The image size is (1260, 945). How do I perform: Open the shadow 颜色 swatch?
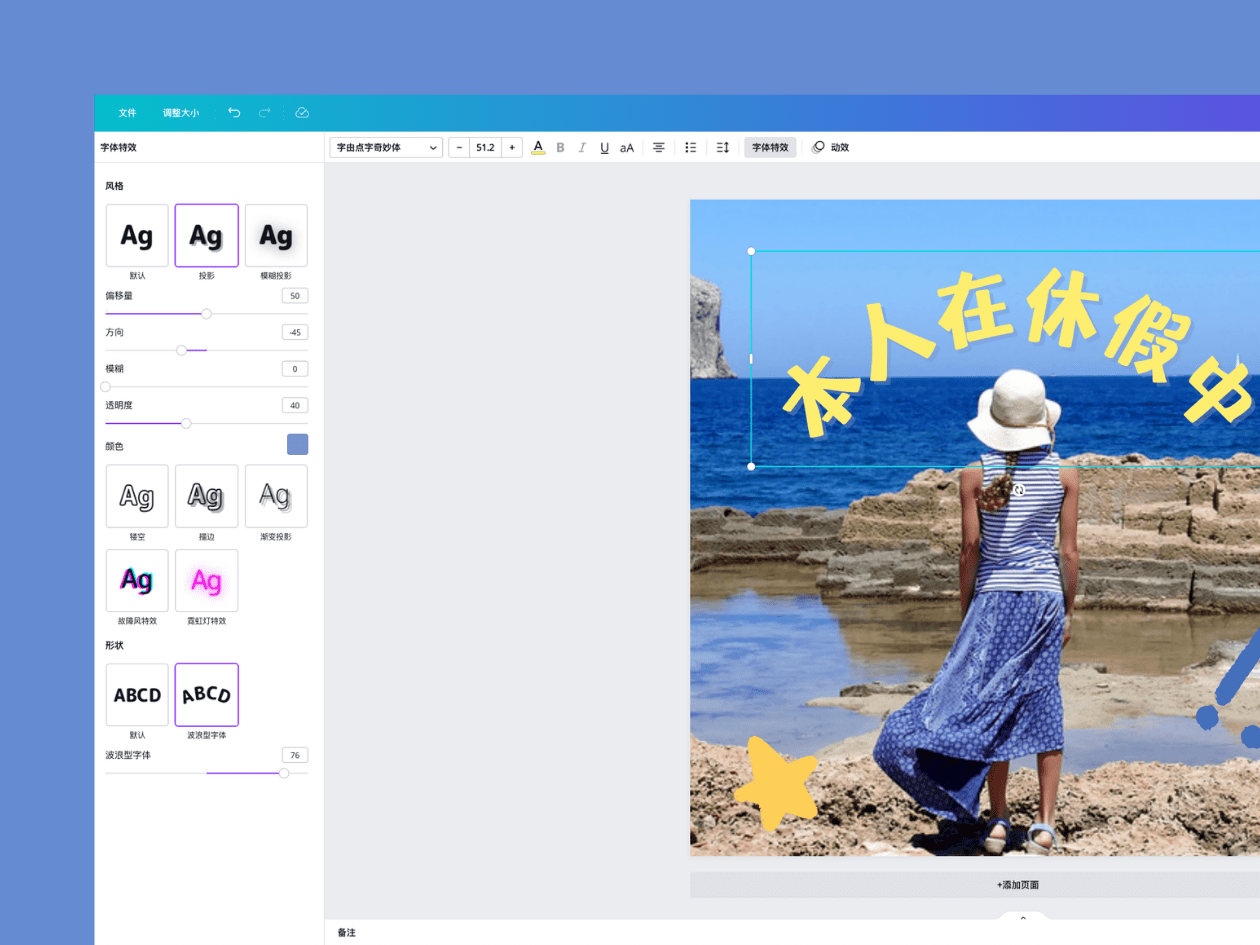(298, 445)
